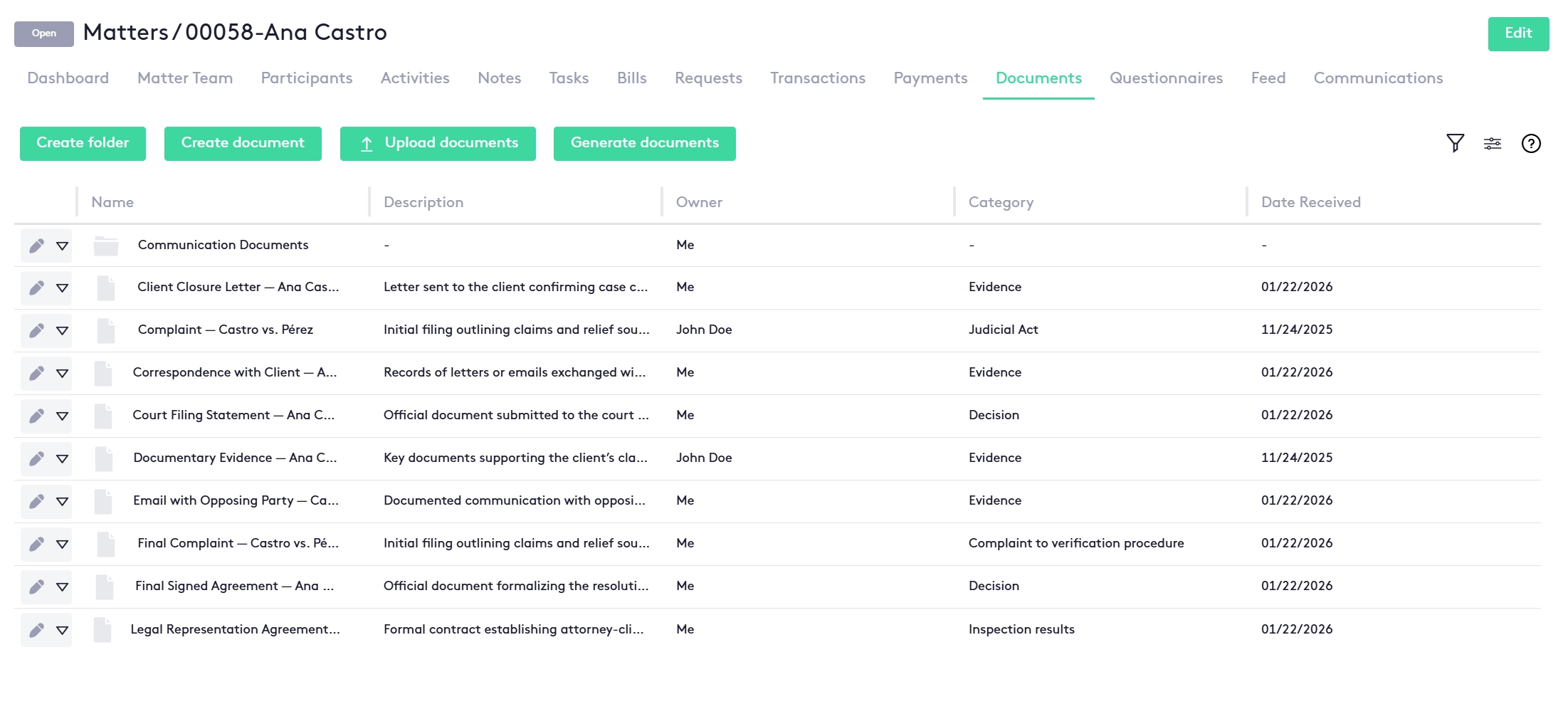Click pencil icon for Complaint — Castro vs. Pérez

tap(36, 330)
